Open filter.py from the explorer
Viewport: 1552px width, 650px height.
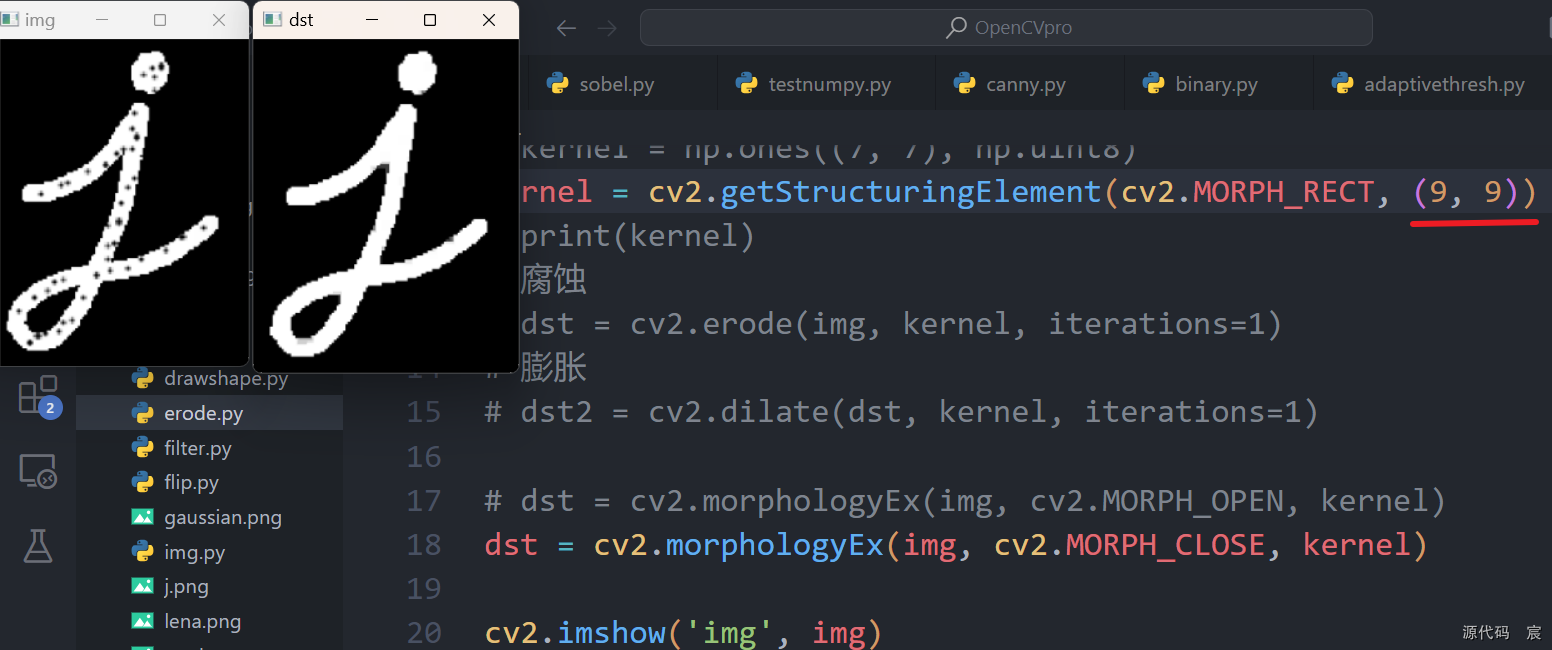(210, 448)
